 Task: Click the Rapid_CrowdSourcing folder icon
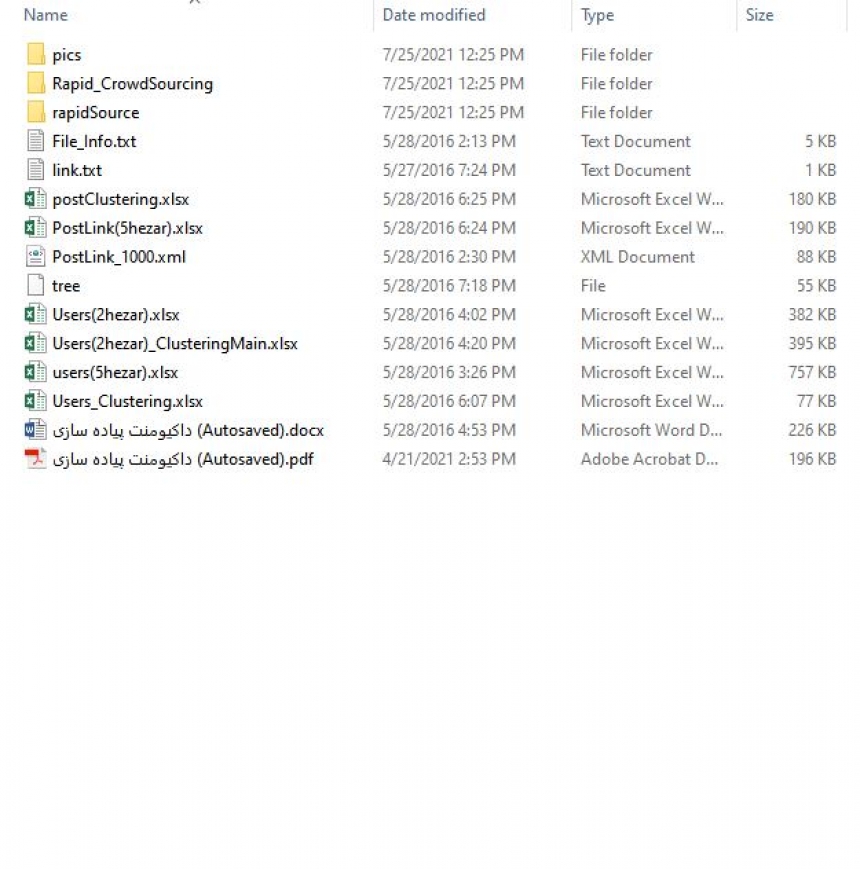[x=35, y=83]
